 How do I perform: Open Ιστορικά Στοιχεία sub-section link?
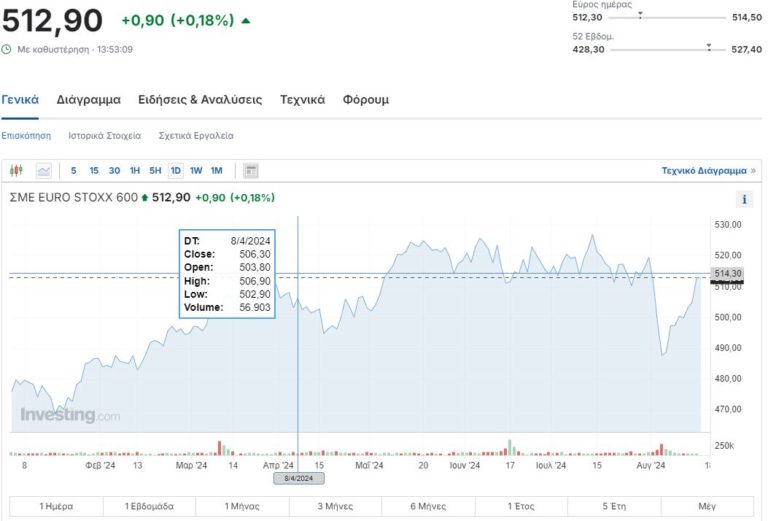click(105, 135)
